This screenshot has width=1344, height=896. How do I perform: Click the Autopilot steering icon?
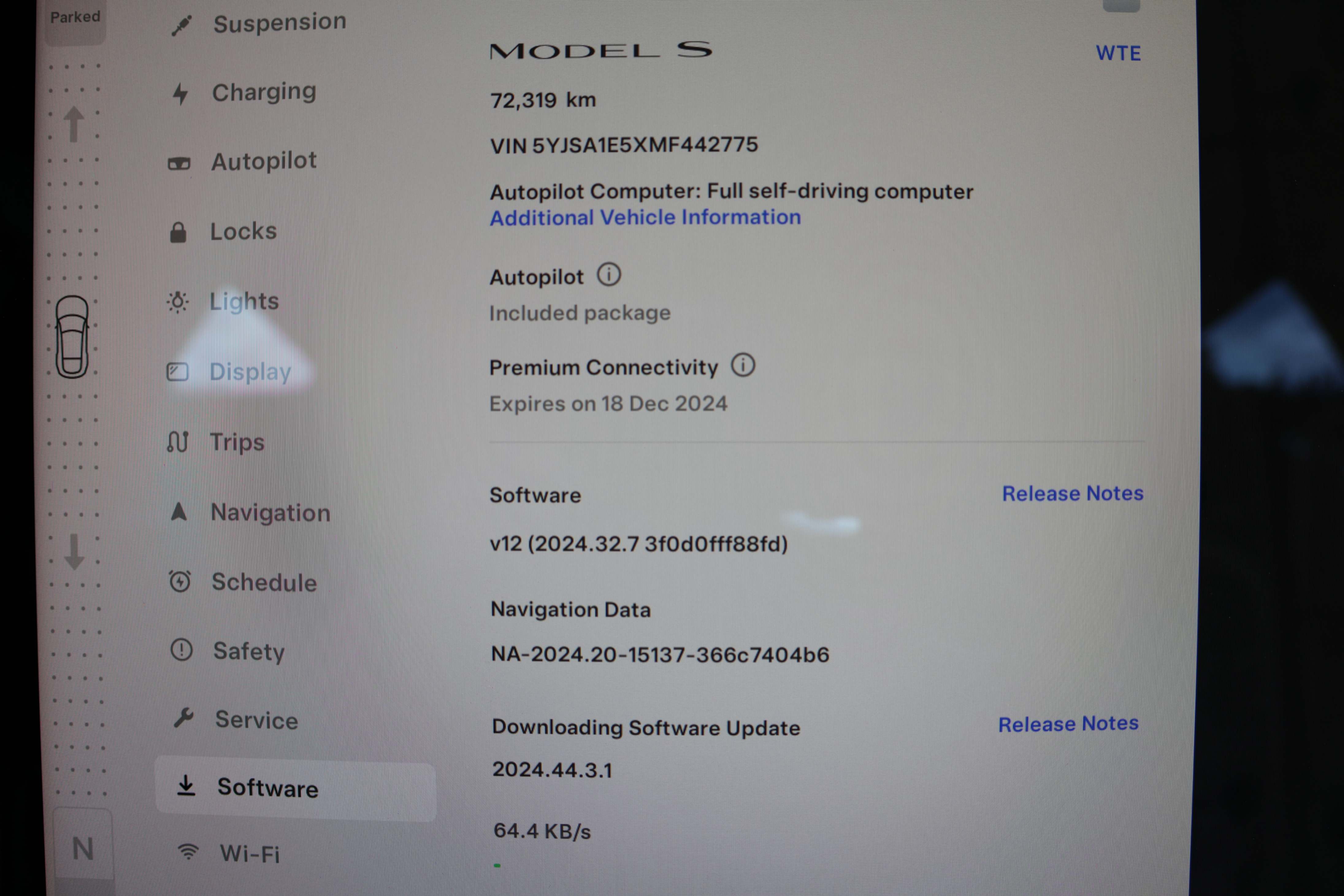(x=179, y=164)
